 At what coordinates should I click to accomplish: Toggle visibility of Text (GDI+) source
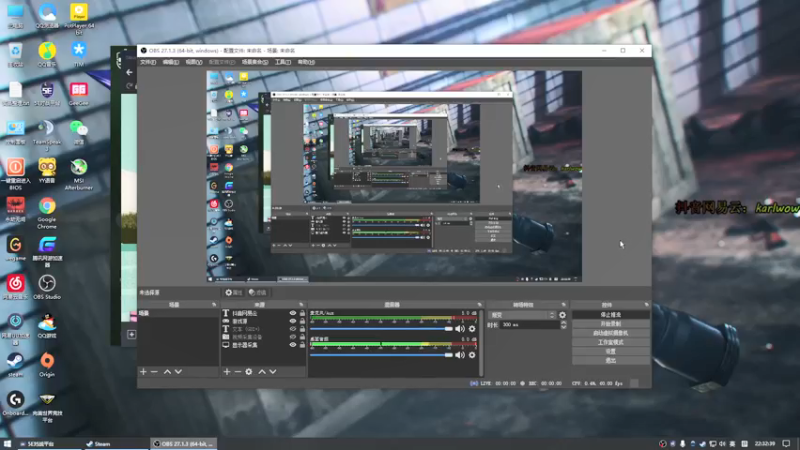pyautogui.click(x=293, y=329)
